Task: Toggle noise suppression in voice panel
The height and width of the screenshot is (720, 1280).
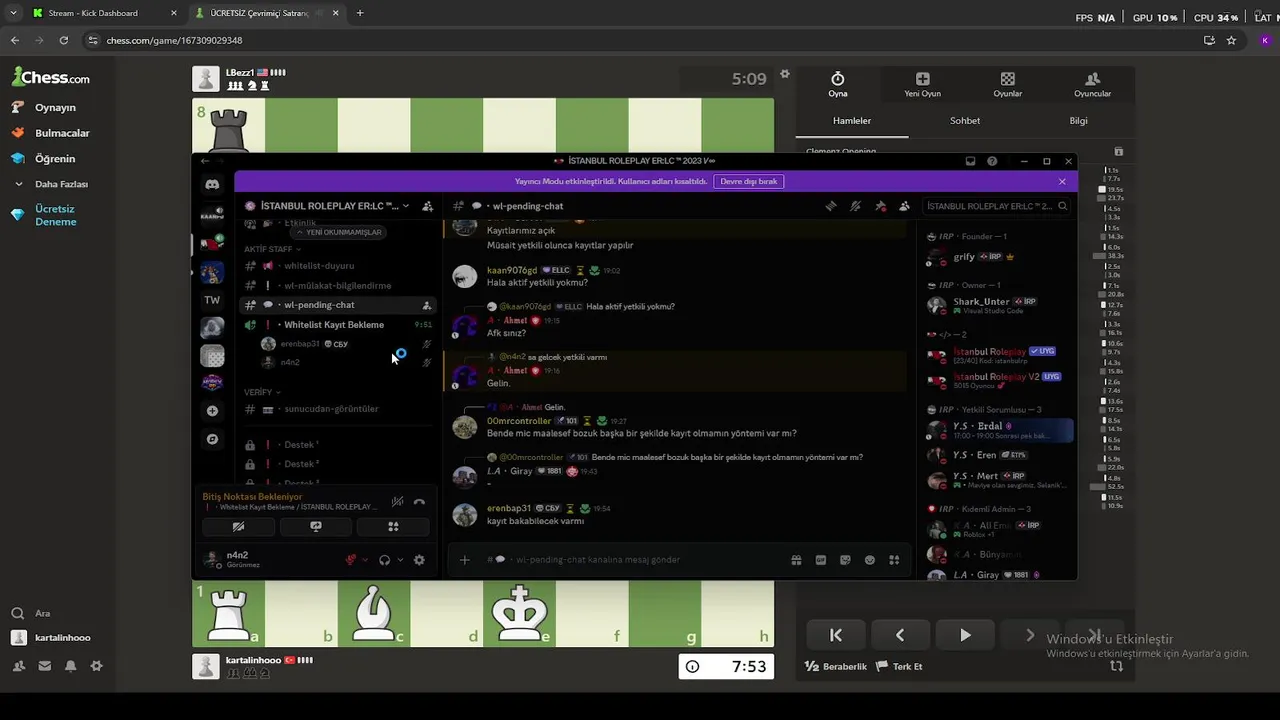Action: coord(397,502)
